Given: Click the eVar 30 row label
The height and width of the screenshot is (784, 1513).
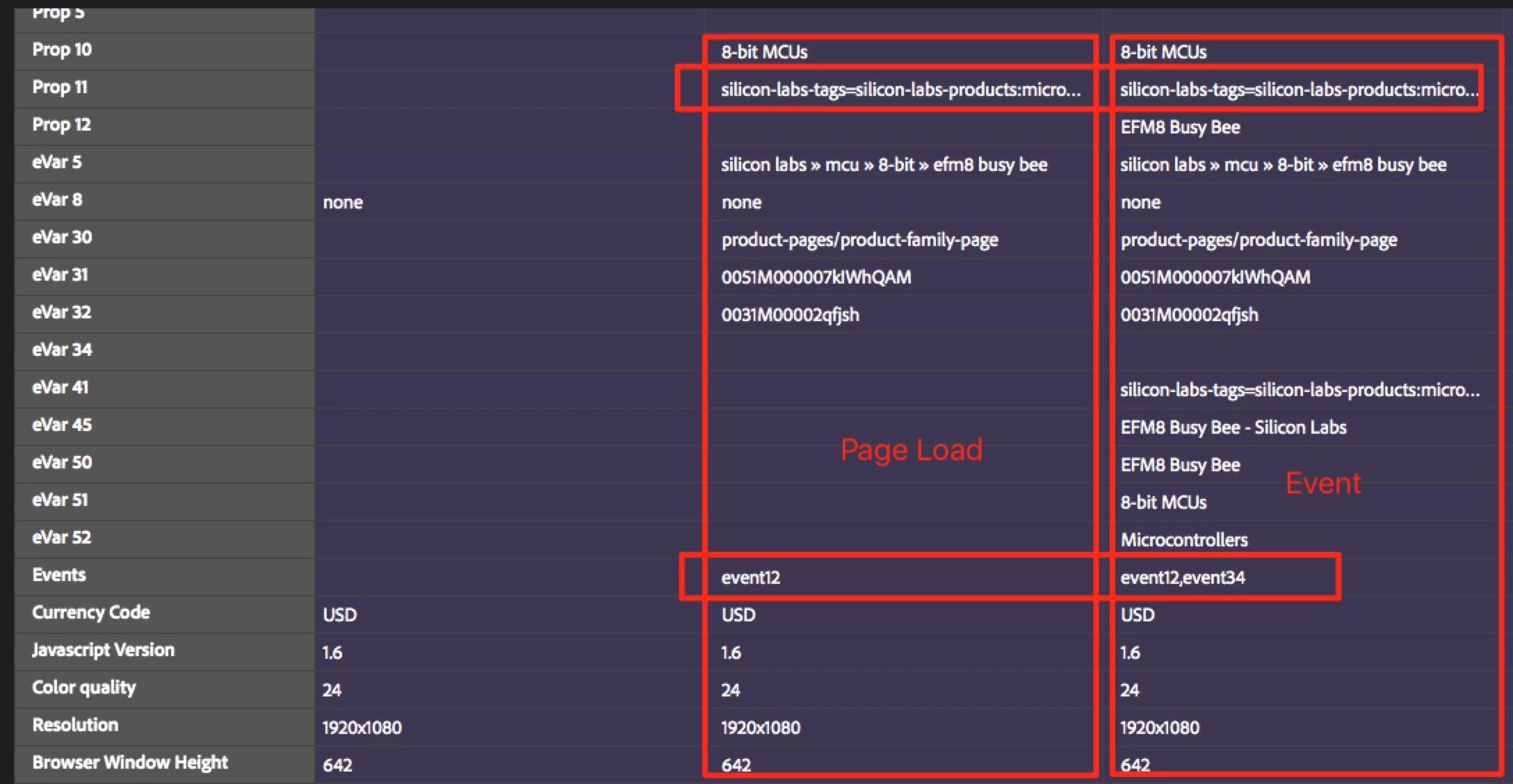Looking at the screenshot, I should pyautogui.click(x=62, y=238).
